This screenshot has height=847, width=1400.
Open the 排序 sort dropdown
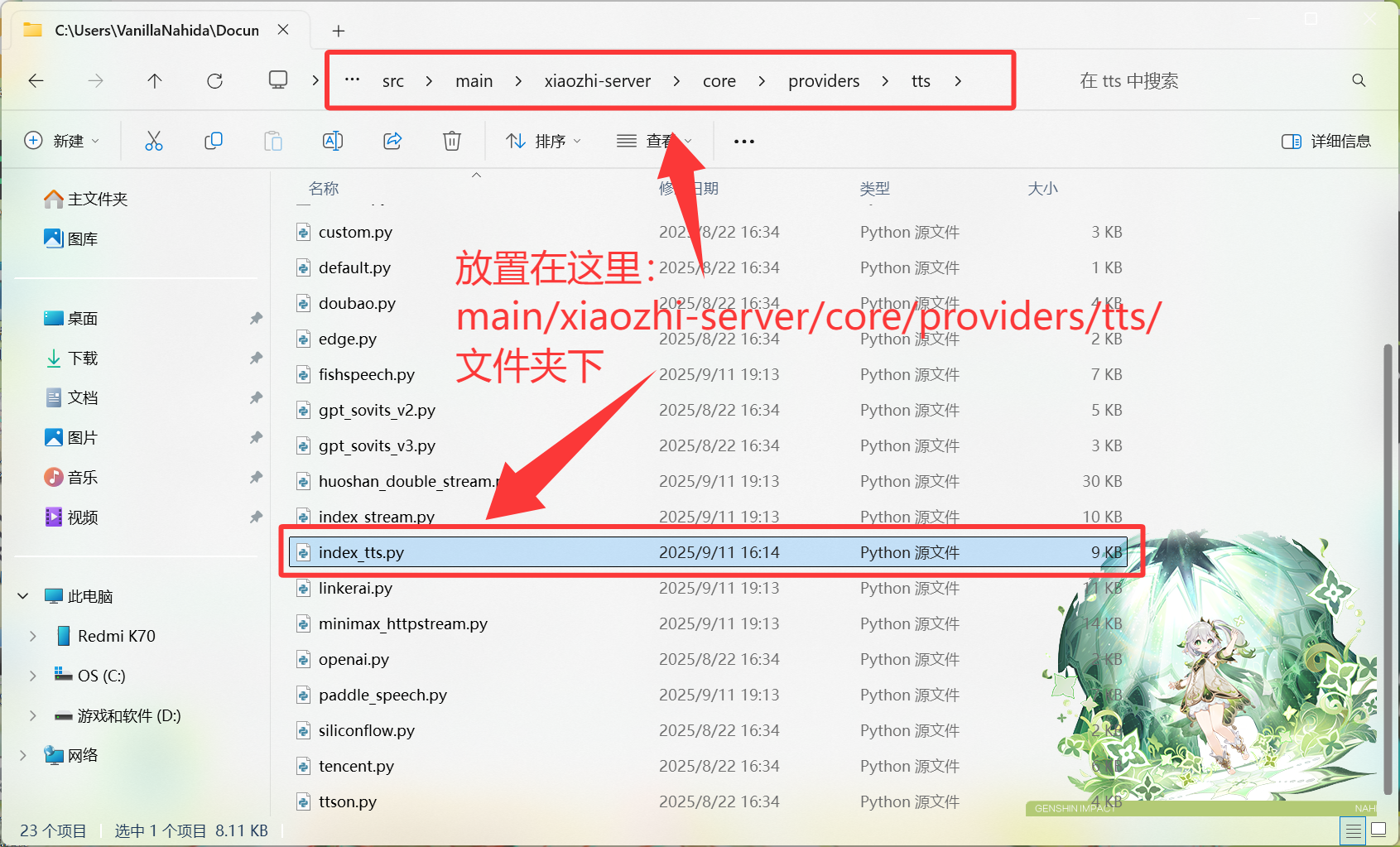click(543, 142)
